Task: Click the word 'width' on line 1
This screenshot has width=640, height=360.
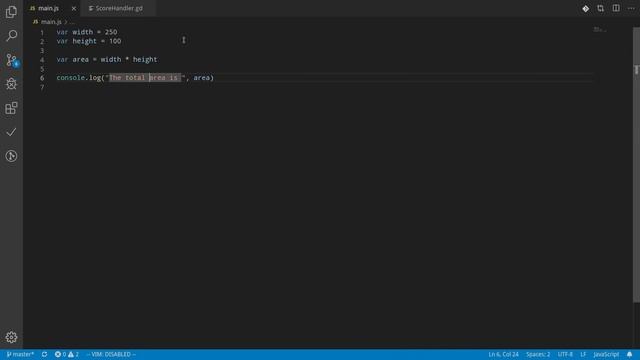Action: 82,32
